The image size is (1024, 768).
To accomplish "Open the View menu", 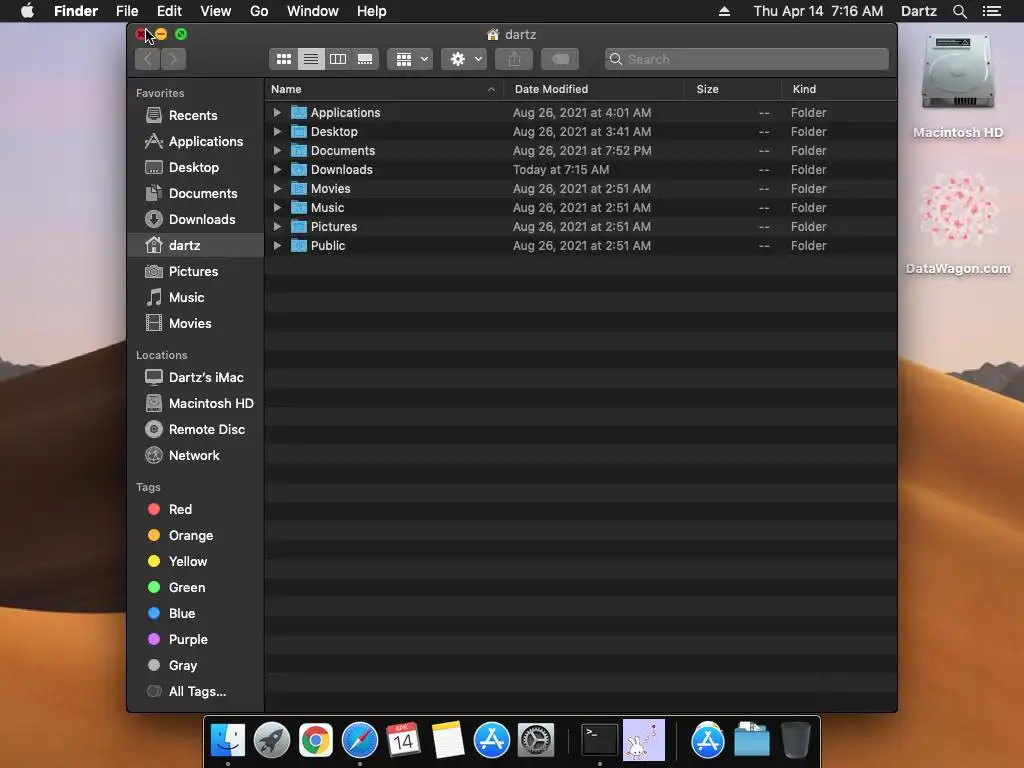I will pos(216,11).
